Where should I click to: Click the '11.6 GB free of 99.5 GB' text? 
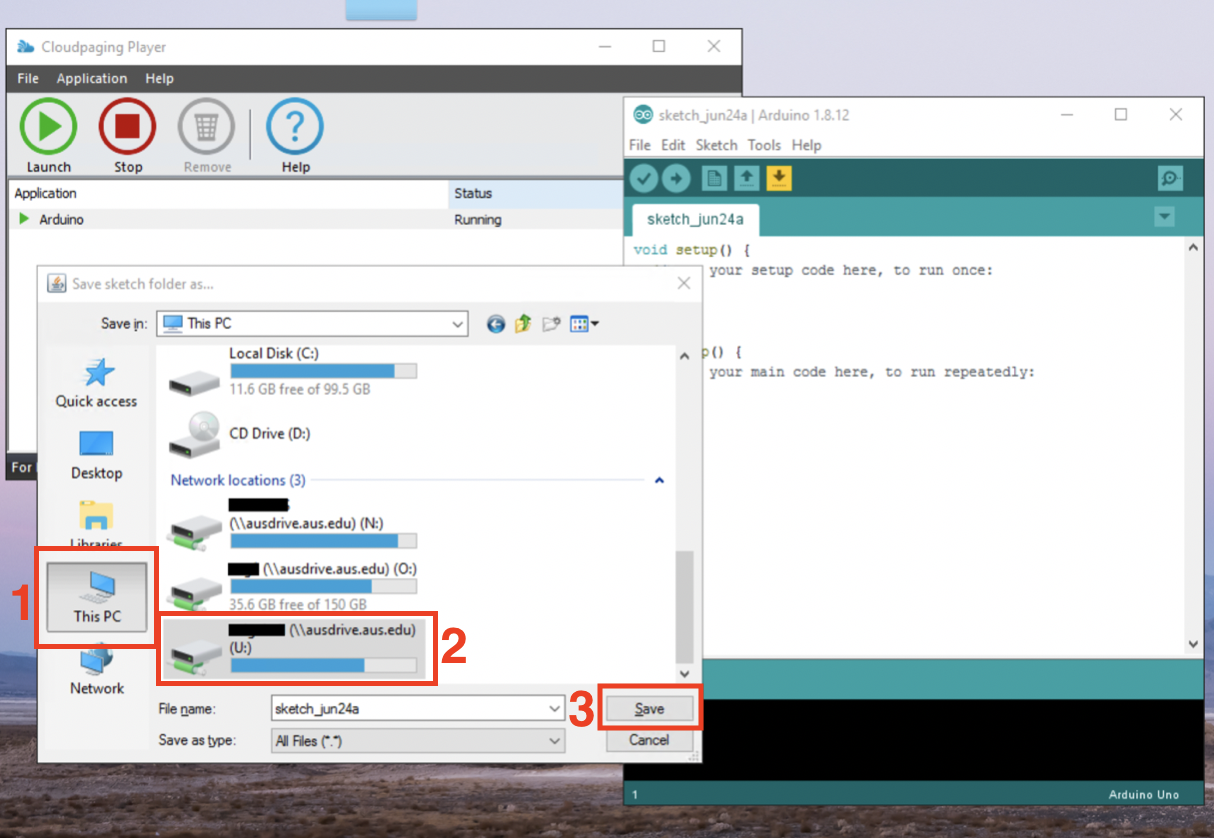click(x=299, y=389)
